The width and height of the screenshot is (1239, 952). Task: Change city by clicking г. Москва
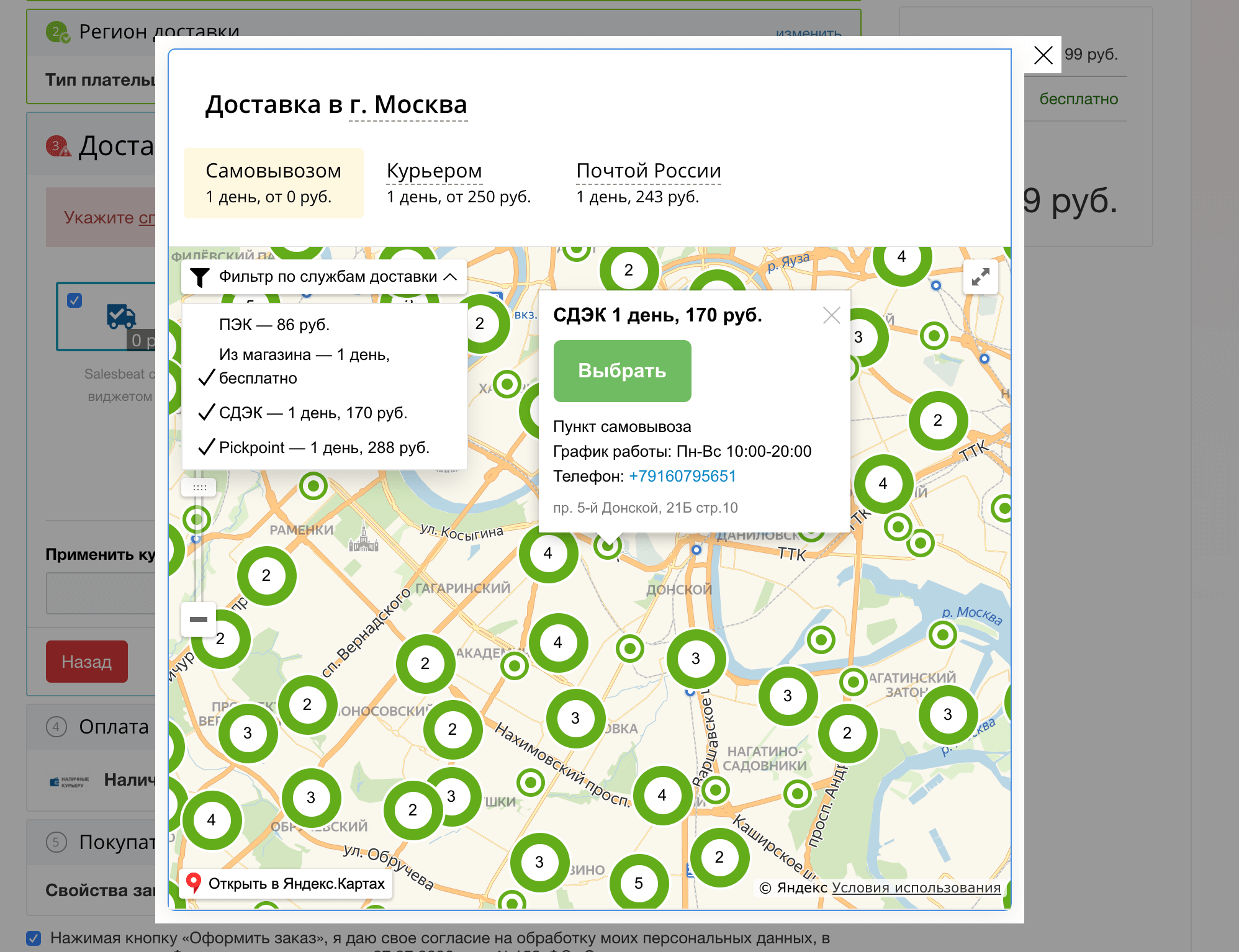coord(408,105)
